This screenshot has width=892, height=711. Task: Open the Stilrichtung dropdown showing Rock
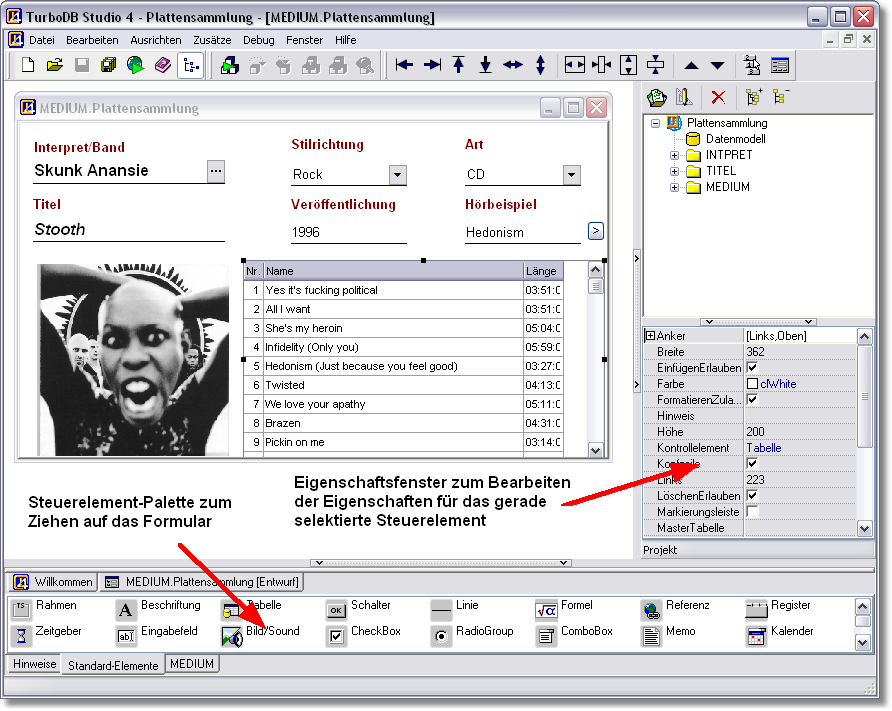(x=398, y=175)
